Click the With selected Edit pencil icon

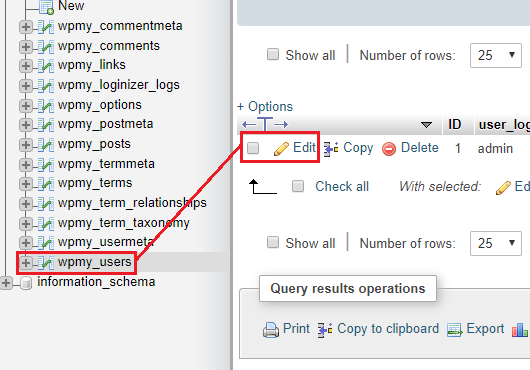click(503, 188)
